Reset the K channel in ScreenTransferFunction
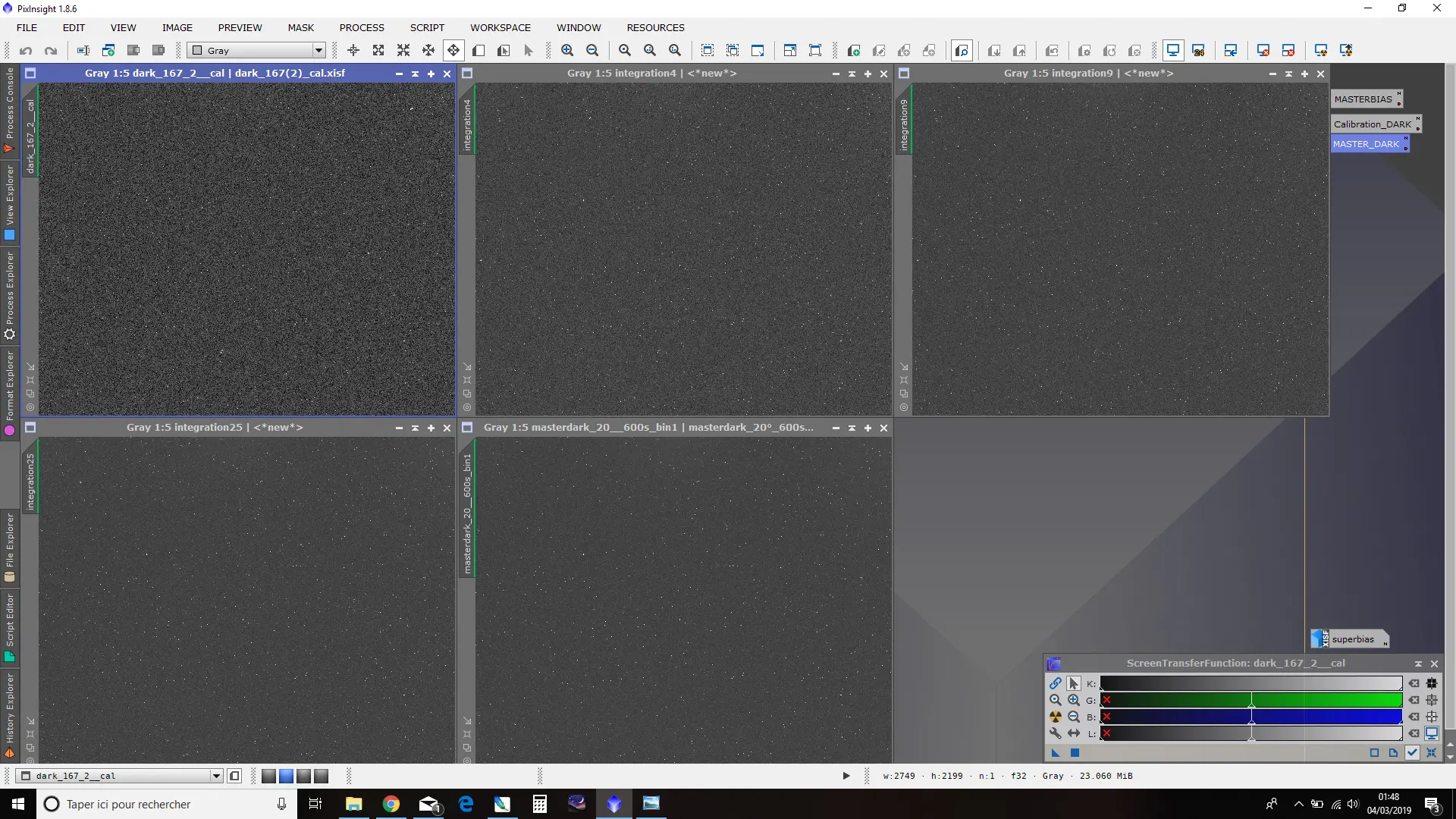The width and height of the screenshot is (1456, 819). pyautogui.click(x=1414, y=683)
